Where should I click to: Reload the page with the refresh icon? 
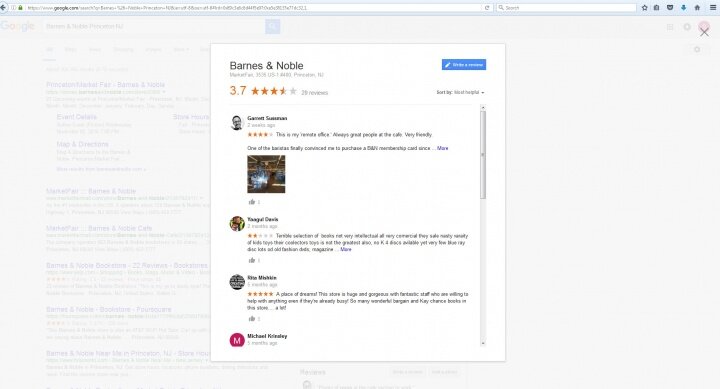pos(487,8)
